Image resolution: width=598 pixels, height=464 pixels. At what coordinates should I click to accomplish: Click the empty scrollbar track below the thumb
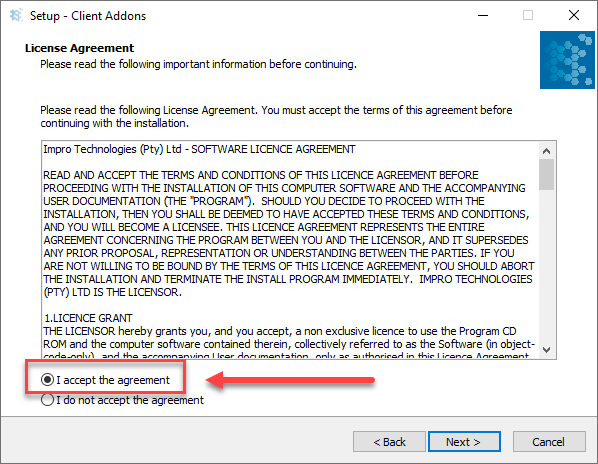pyautogui.click(x=547, y=266)
